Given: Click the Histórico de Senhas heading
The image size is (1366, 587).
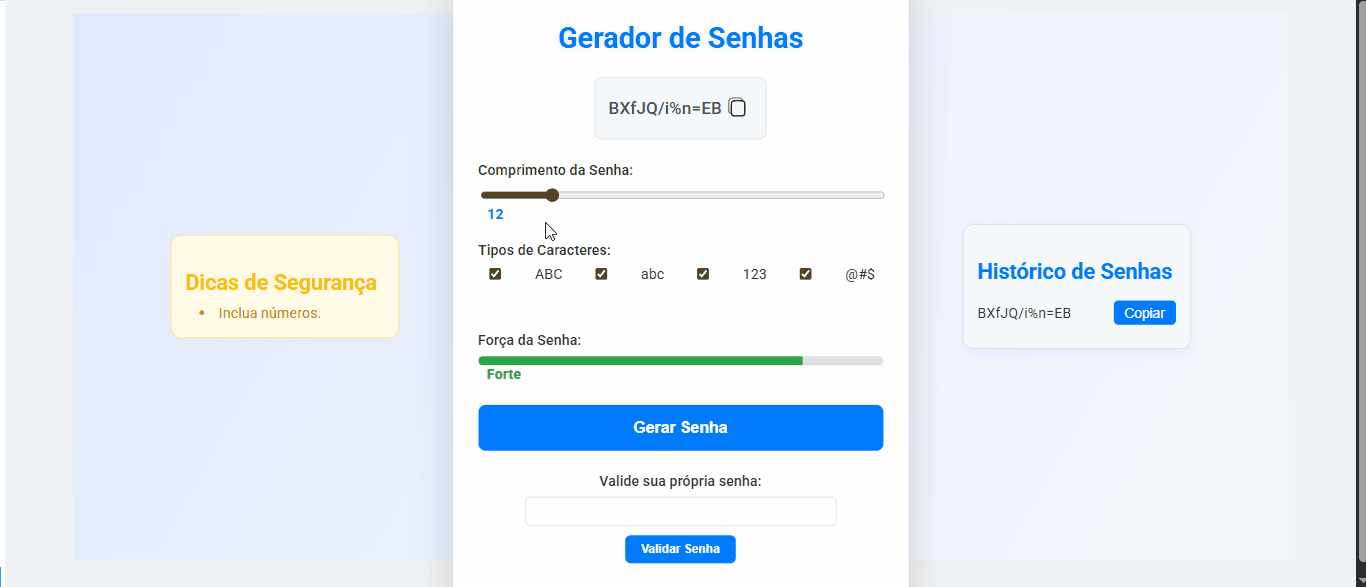Looking at the screenshot, I should click(x=1074, y=271).
